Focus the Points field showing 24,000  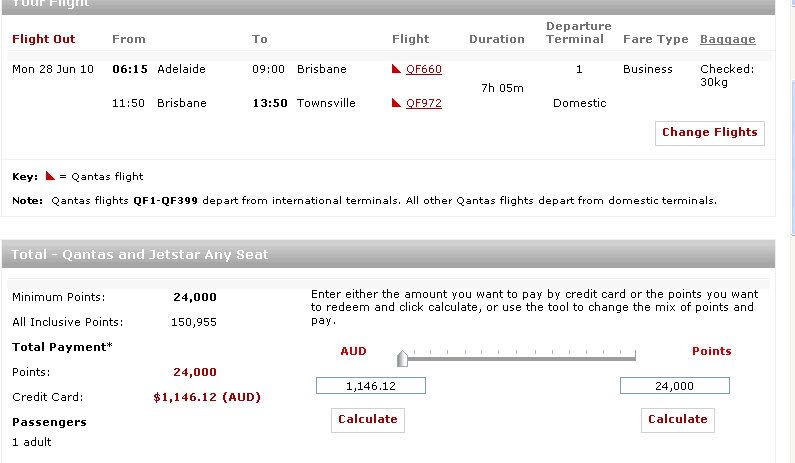coord(674,386)
